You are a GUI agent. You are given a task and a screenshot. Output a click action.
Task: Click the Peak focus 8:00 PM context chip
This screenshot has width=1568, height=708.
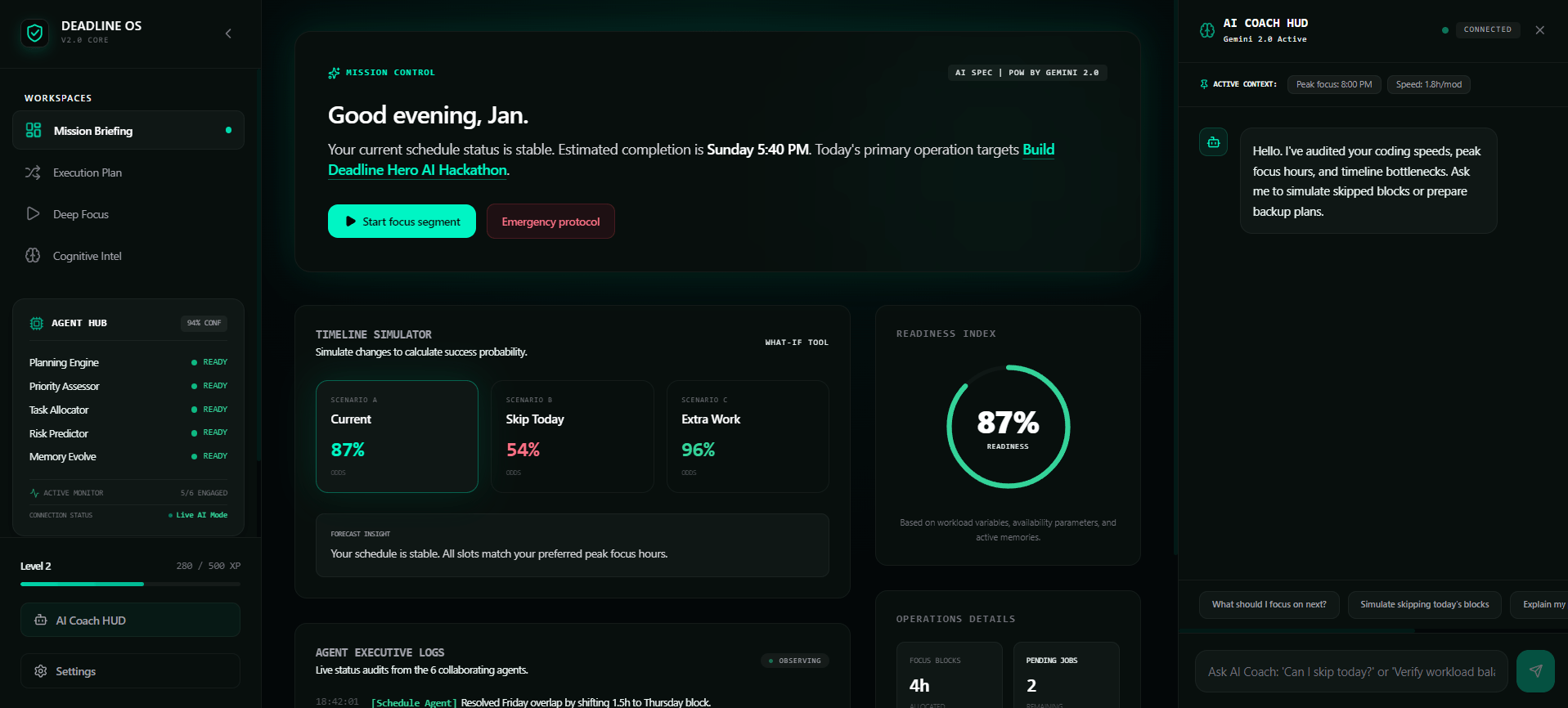pyautogui.click(x=1334, y=84)
